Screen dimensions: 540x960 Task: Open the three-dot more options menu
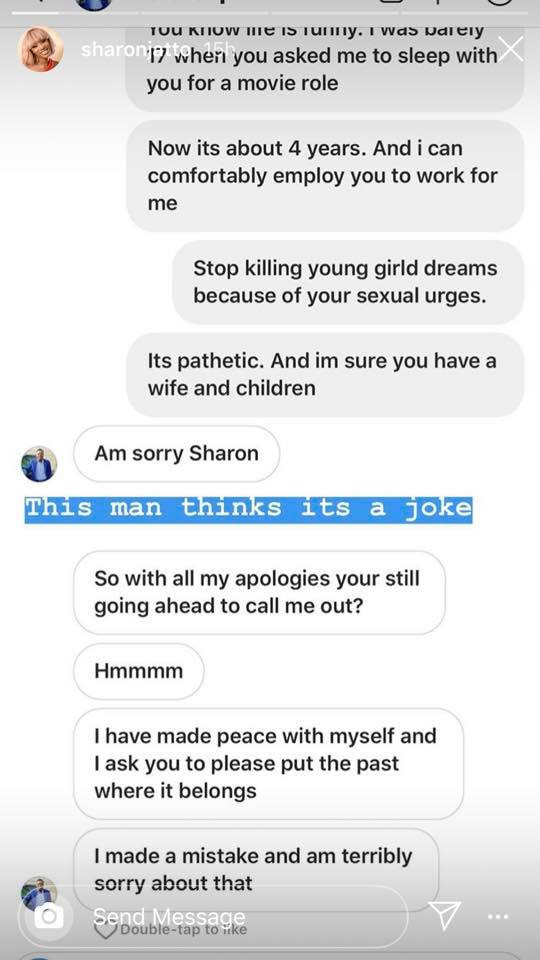498,917
